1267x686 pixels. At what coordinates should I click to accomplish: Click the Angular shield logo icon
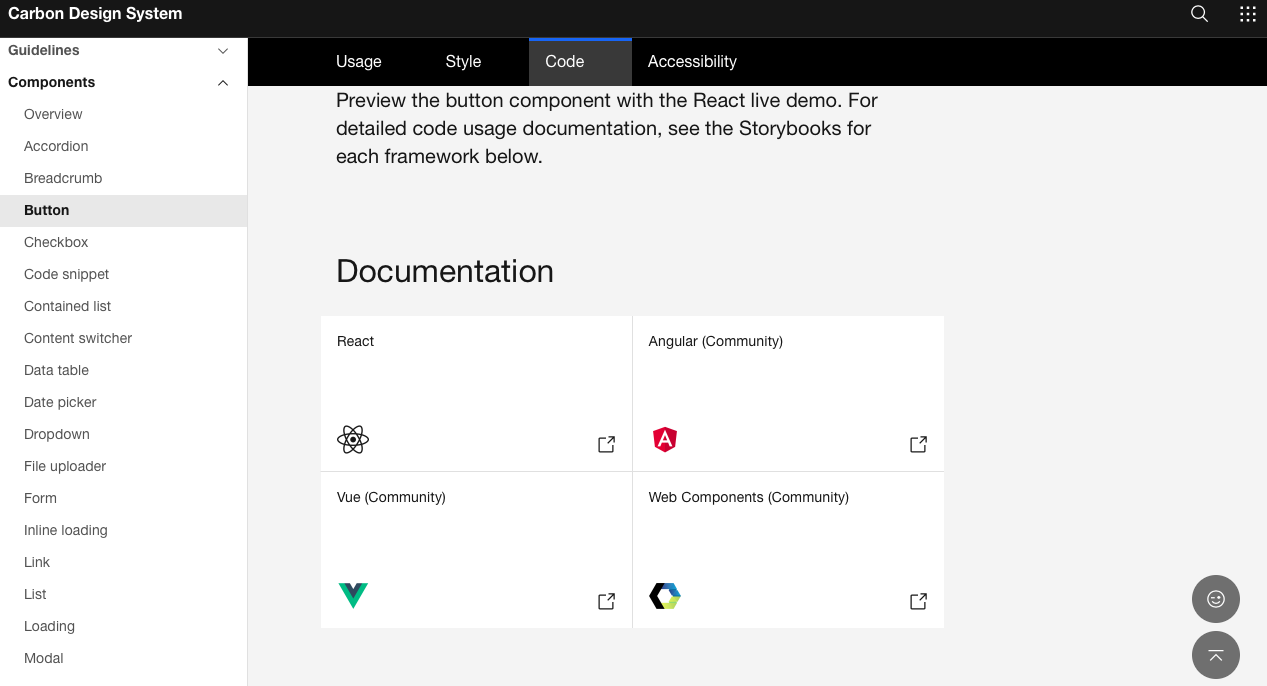(665, 439)
